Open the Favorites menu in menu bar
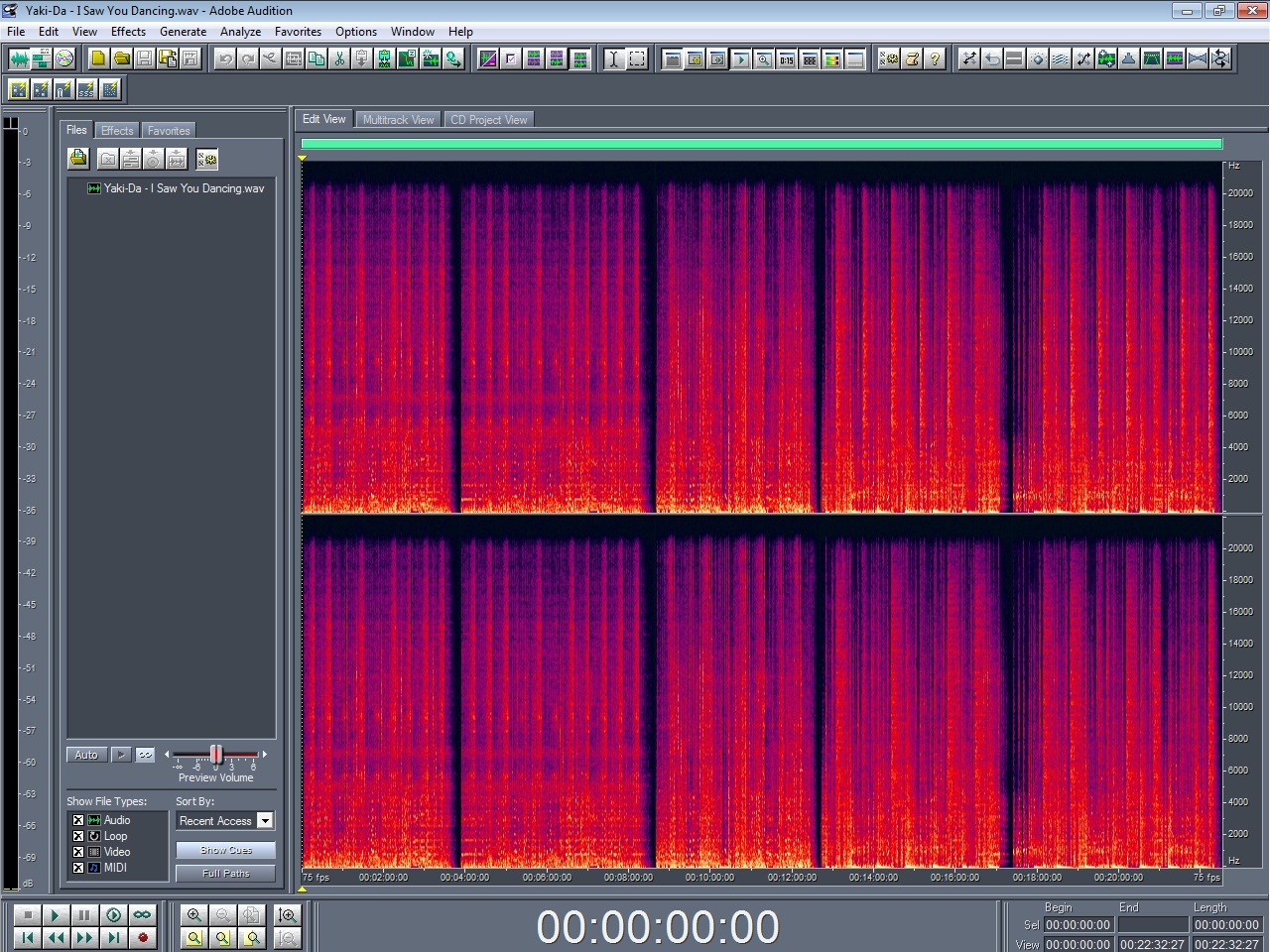This screenshot has width=1270, height=952. click(x=298, y=32)
